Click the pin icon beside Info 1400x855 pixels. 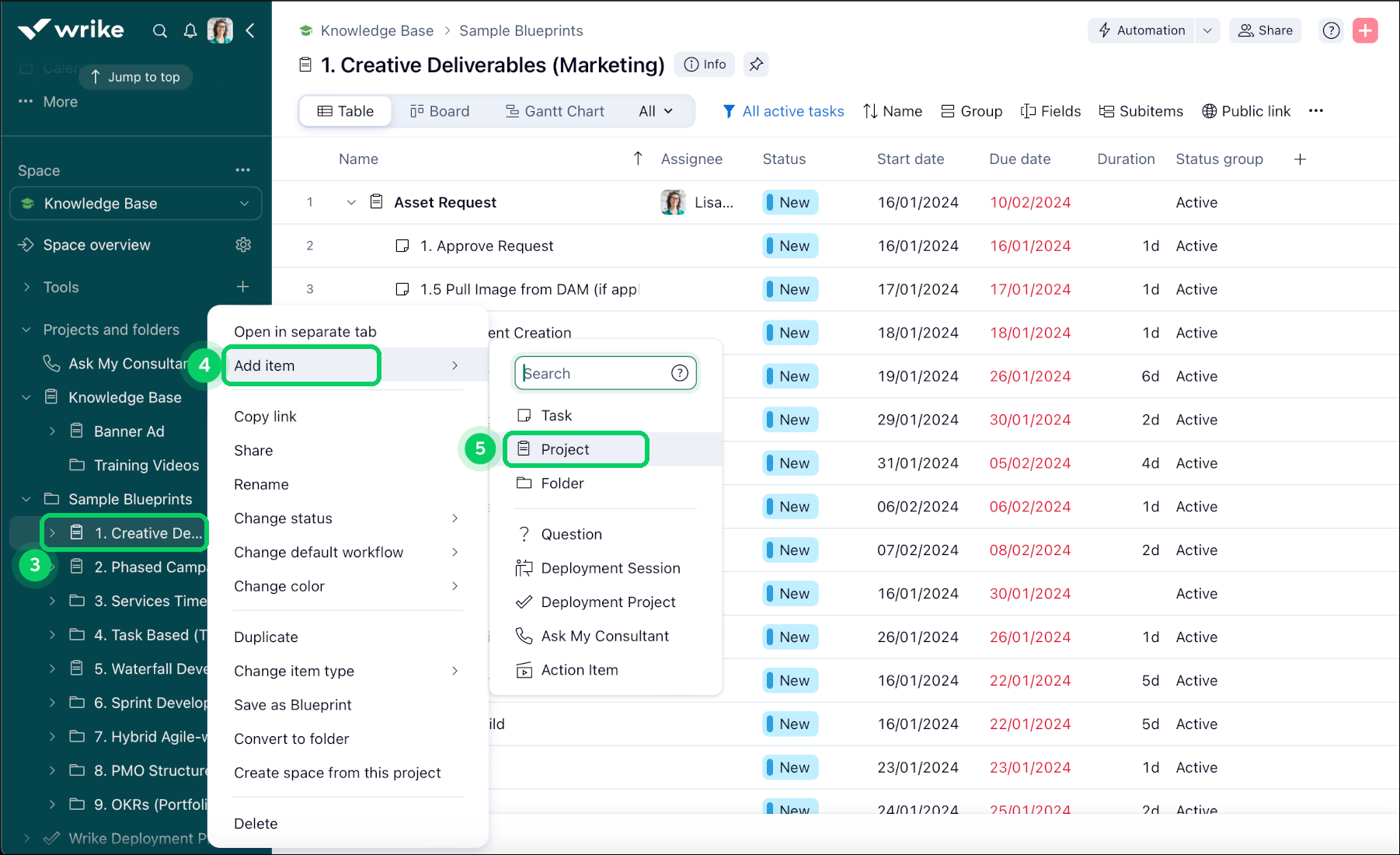[x=756, y=65]
